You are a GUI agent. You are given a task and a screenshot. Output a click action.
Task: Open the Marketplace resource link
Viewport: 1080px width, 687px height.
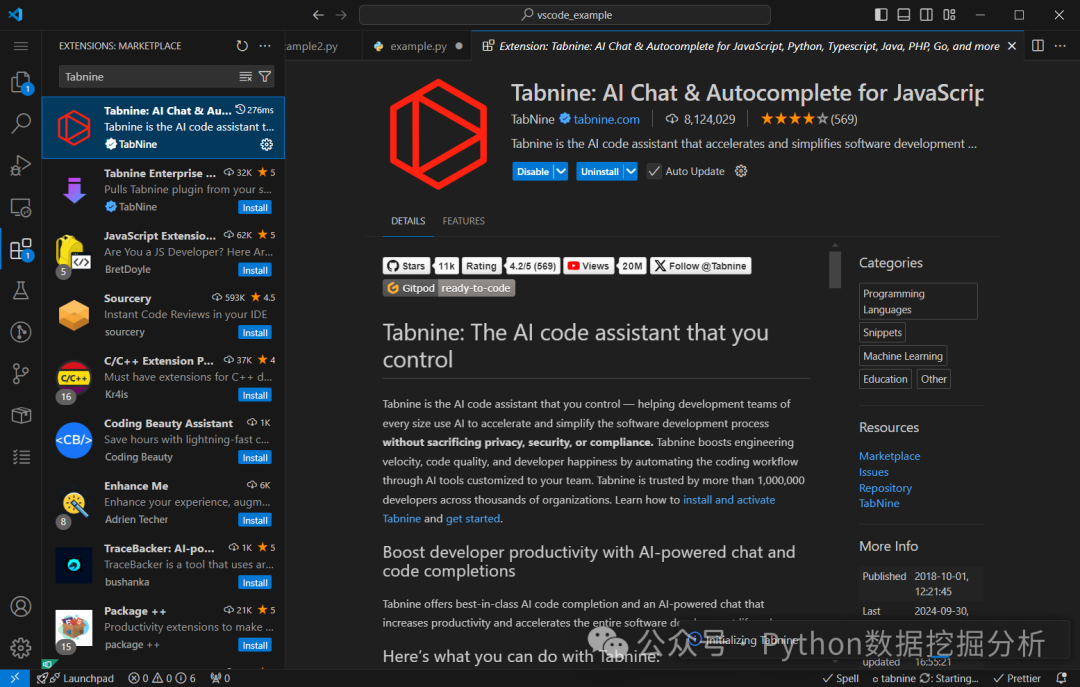(889, 455)
